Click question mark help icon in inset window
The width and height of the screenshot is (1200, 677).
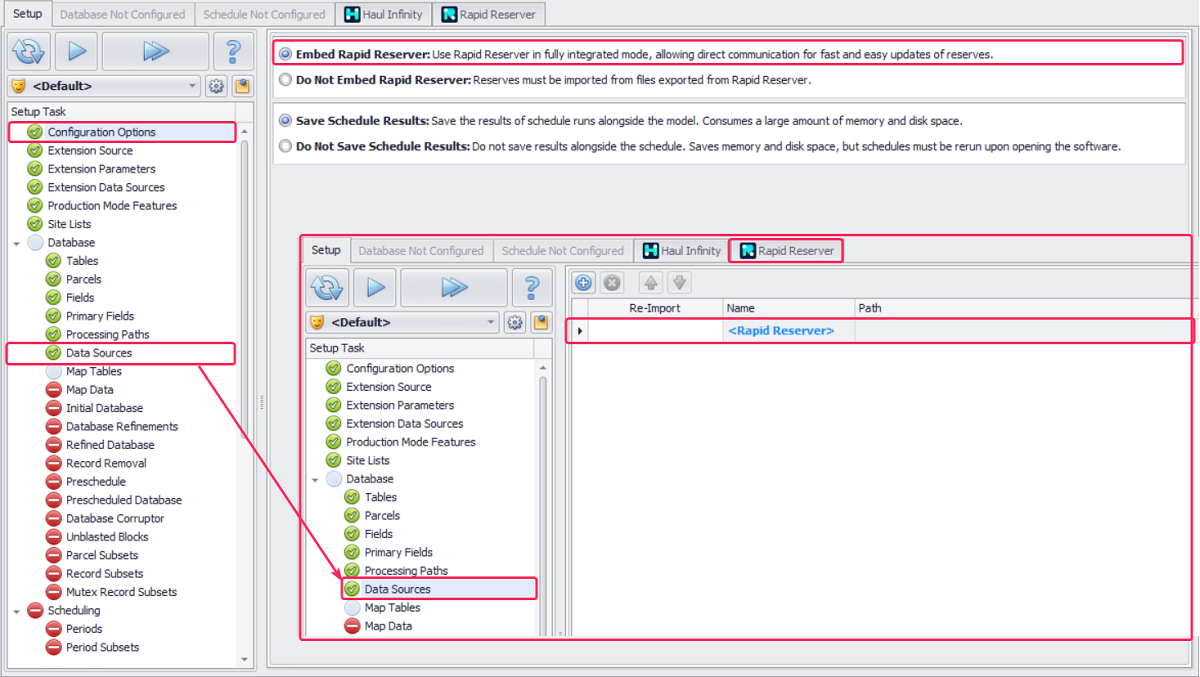(532, 288)
